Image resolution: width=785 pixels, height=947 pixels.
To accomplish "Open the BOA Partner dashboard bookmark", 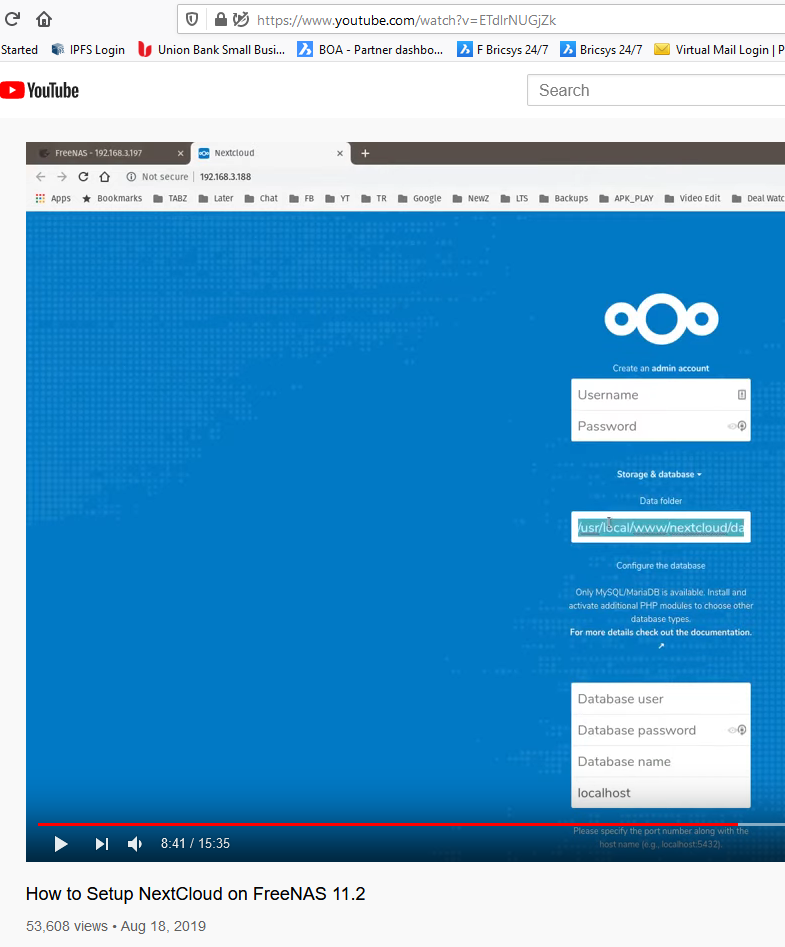I will point(370,49).
